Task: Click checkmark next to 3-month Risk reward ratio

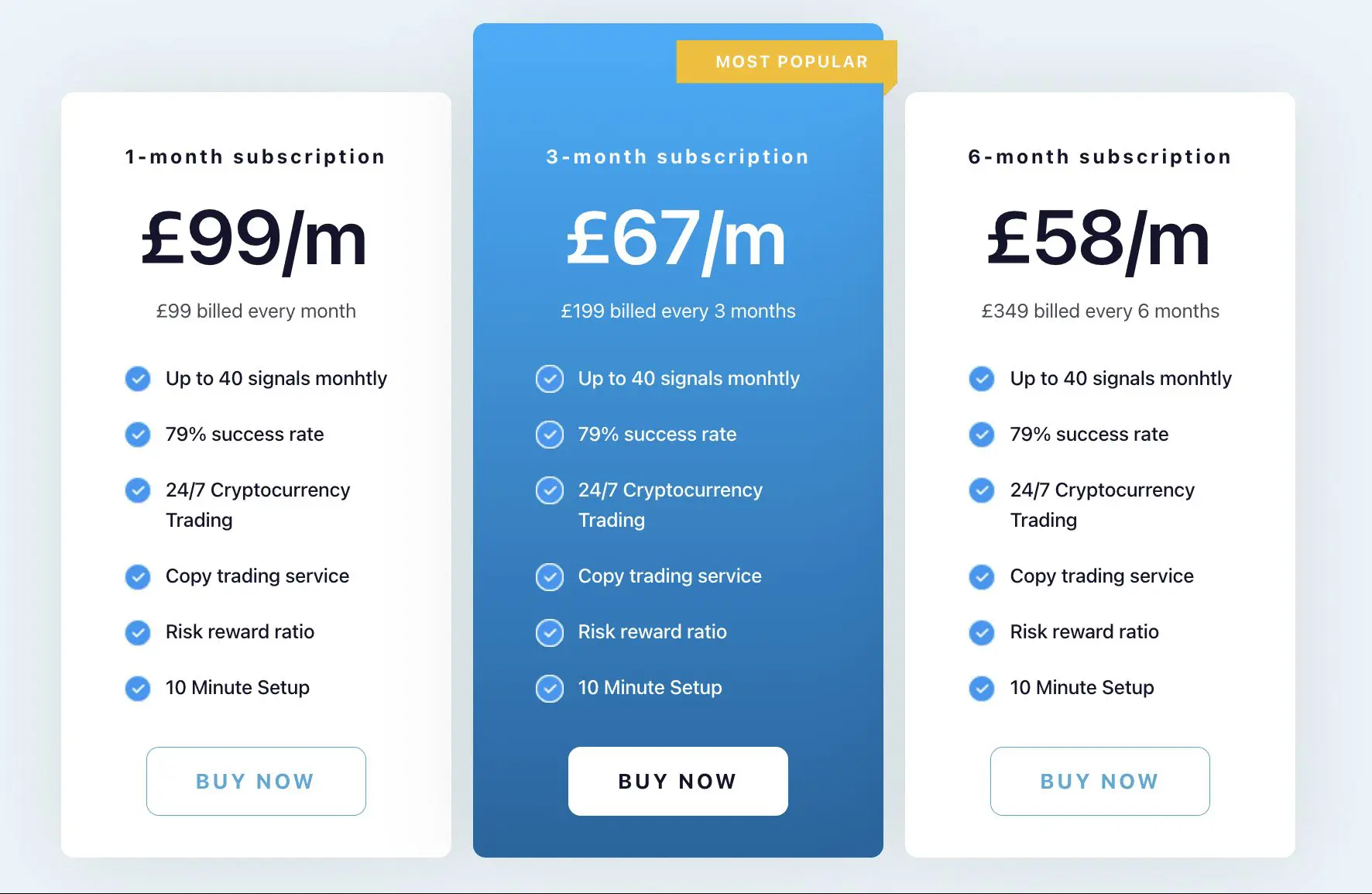Action: point(550,632)
